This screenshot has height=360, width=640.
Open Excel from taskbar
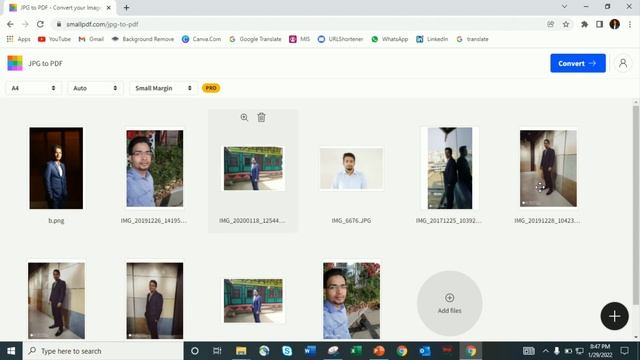tap(356, 351)
